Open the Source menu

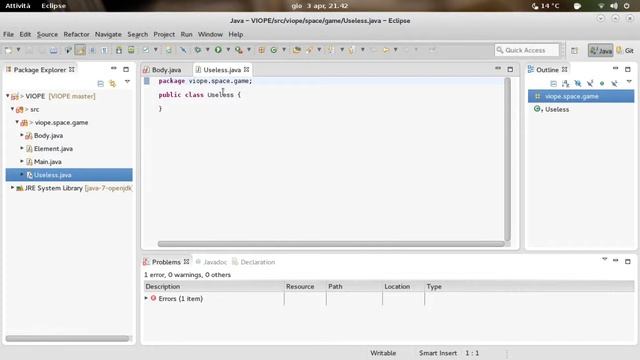coord(47,34)
